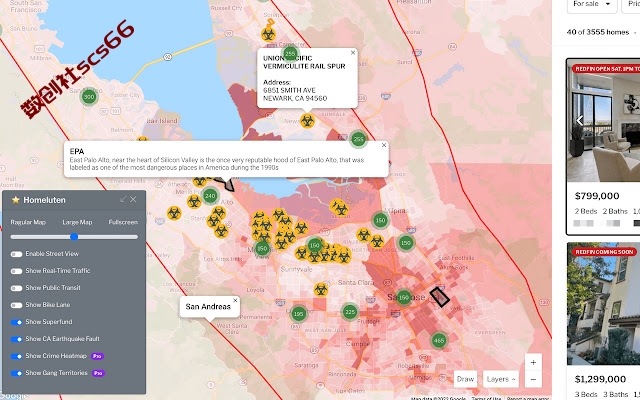This screenshot has width=640, height=400.
Task: Click the biohazard marker south of Sunnyvale
Action: tap(321, 289)
